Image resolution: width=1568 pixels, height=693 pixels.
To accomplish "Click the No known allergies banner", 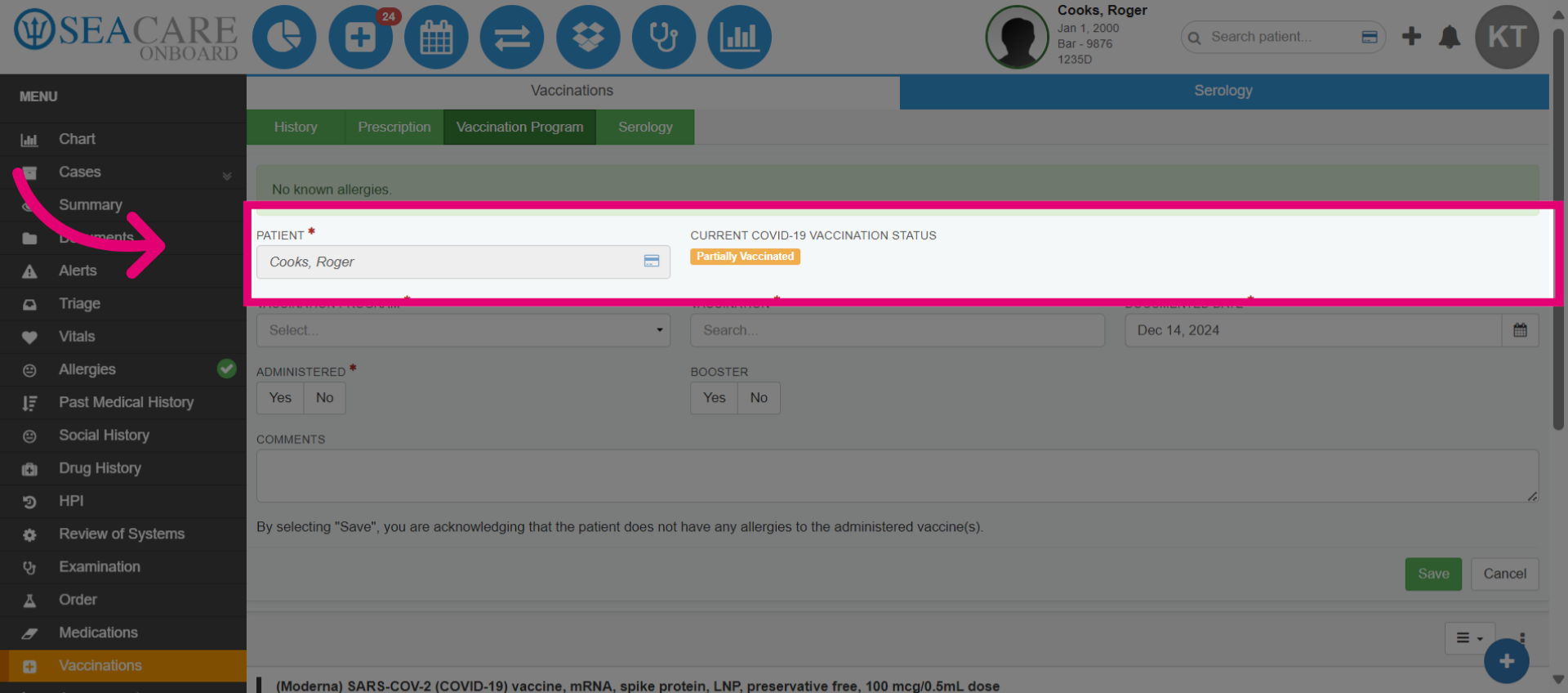I will (x=898, y=189).
